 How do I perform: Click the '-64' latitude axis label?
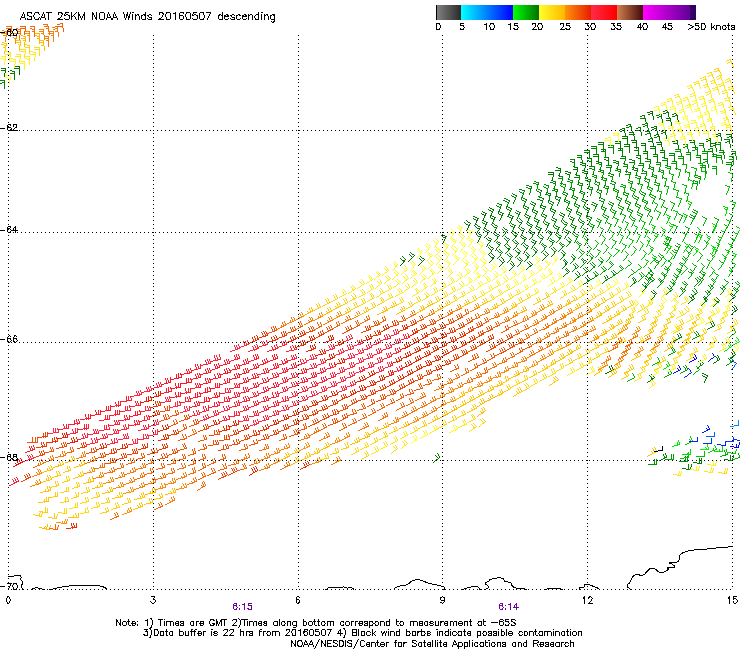point(9,229)
